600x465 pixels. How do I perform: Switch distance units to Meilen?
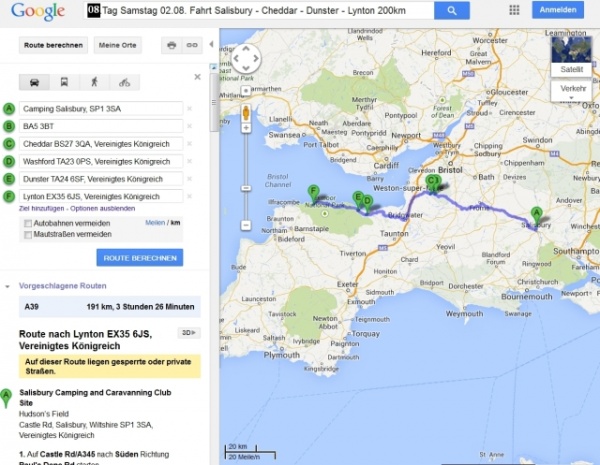(155, 223)
